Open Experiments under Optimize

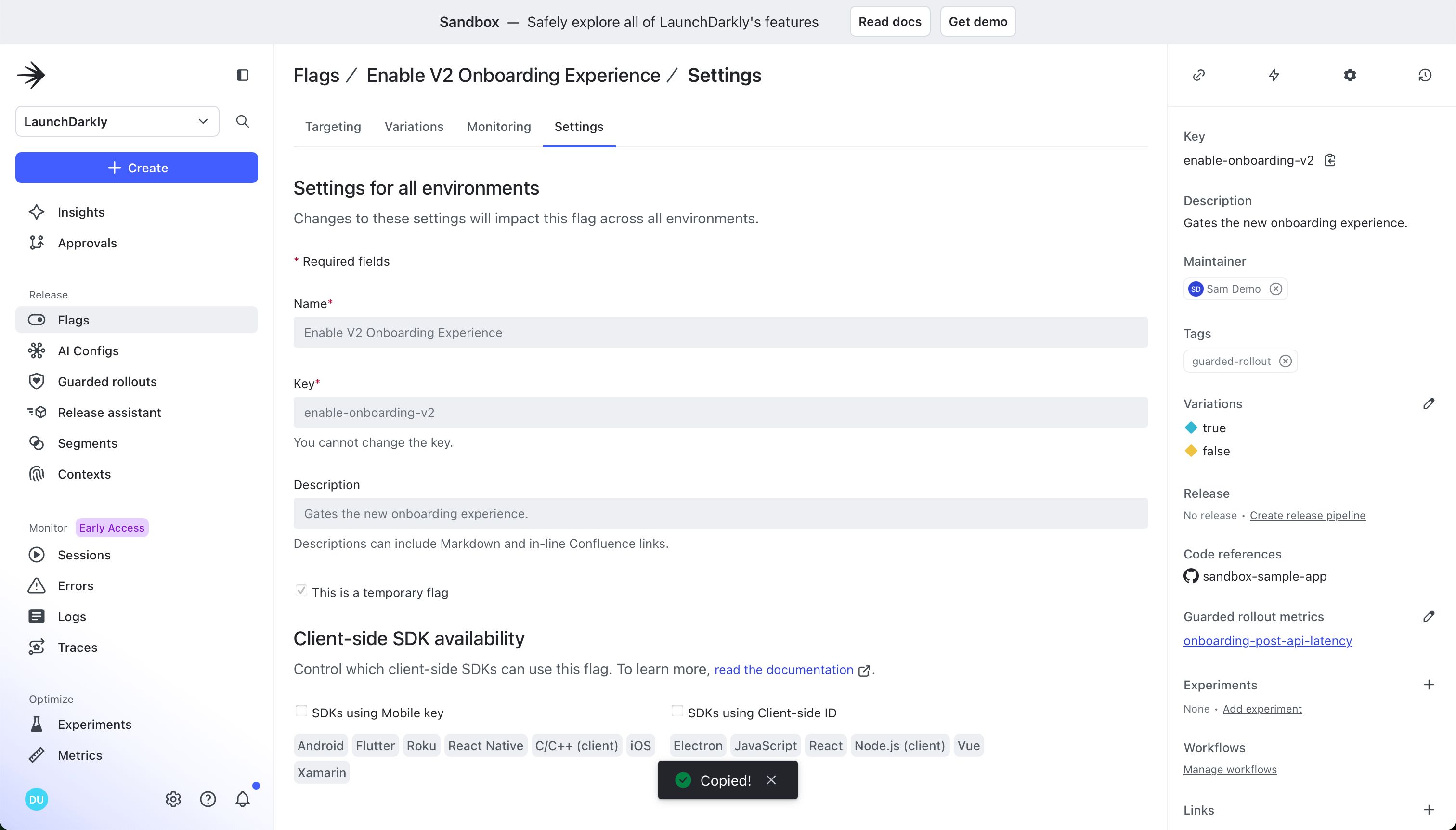tap(137, 724)
